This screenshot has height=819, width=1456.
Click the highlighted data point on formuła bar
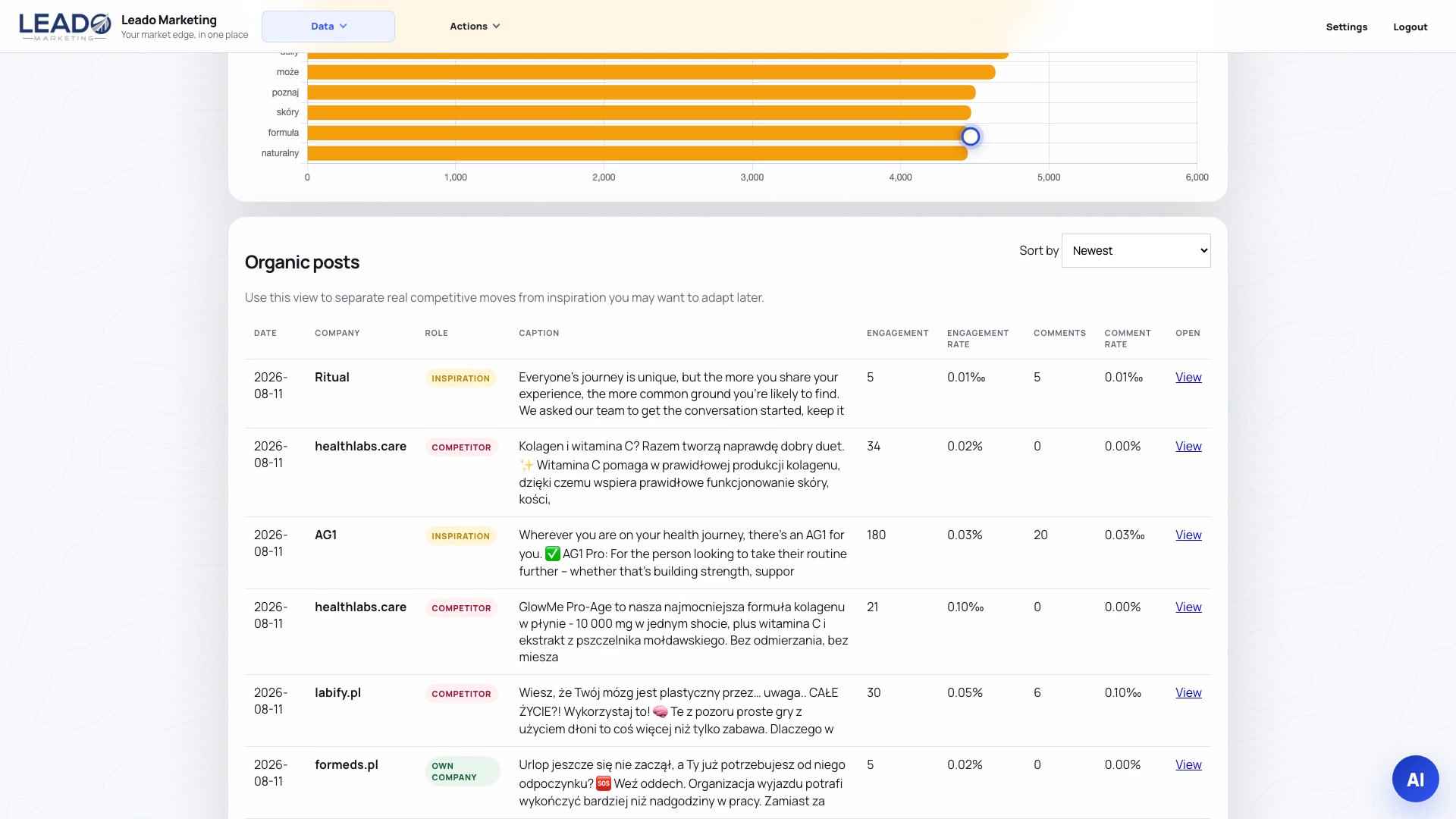[971, 136]
